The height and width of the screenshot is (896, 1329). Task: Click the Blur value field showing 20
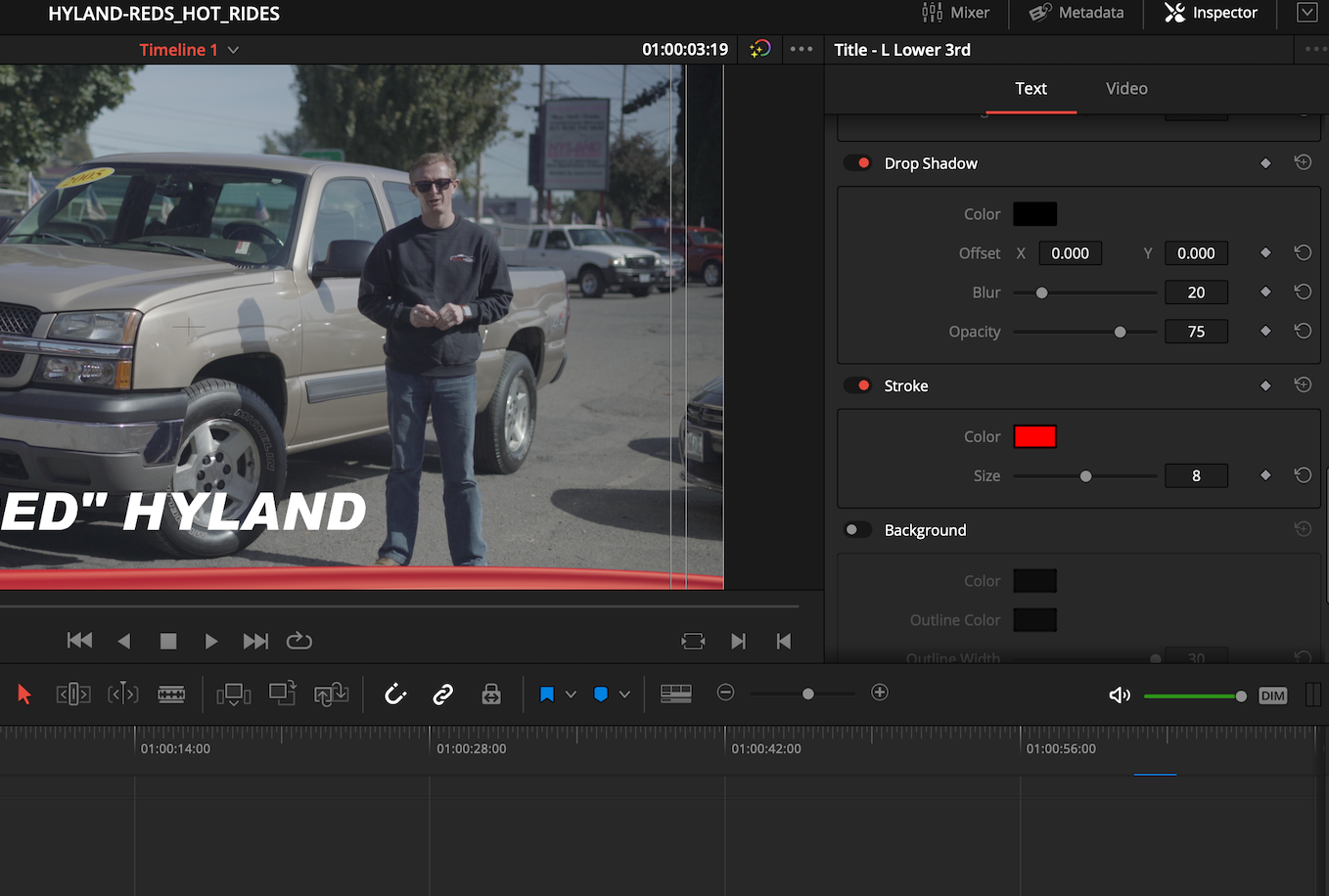(1196, 292)
